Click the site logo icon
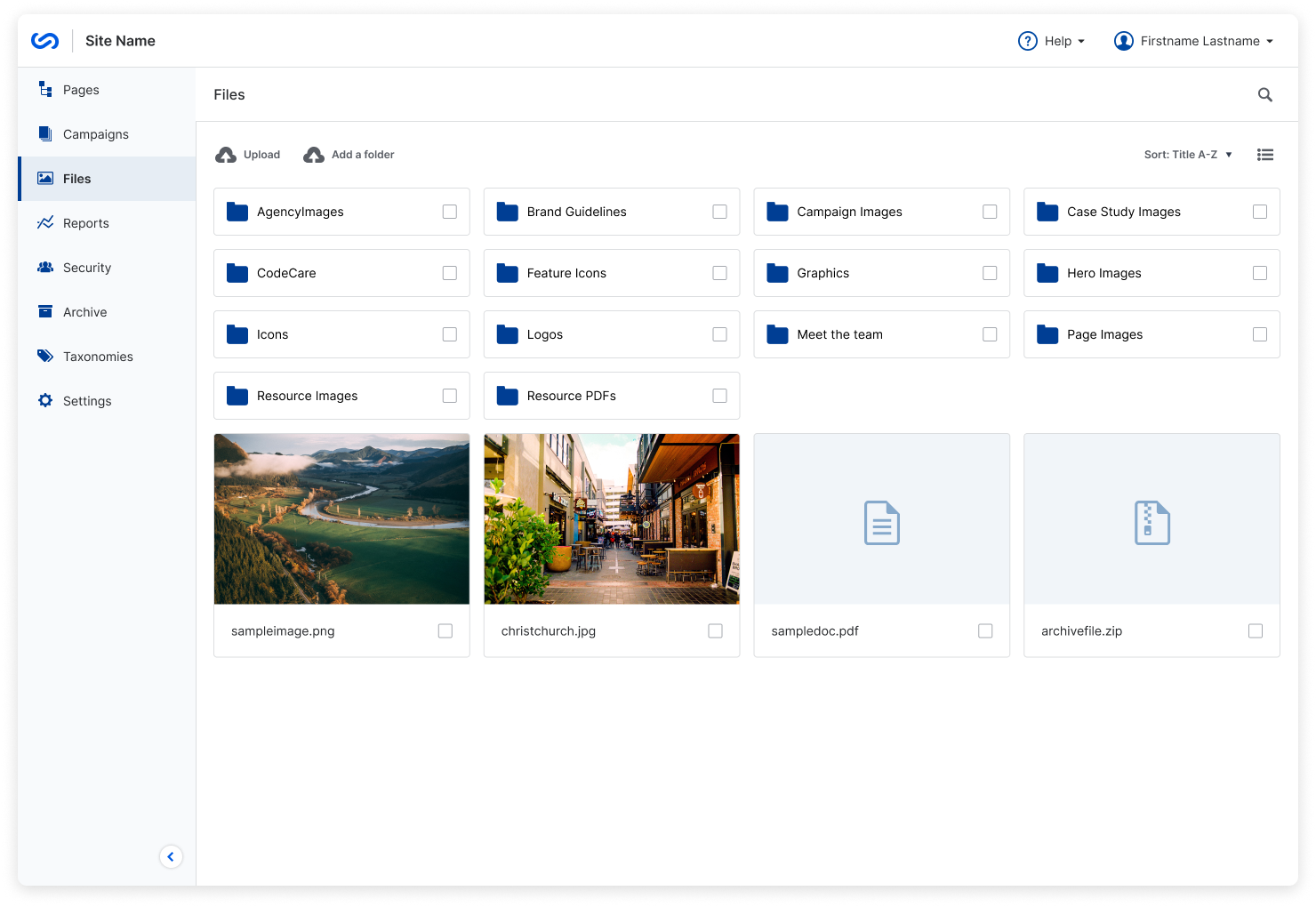The image size is (1316, 907). 45,41
